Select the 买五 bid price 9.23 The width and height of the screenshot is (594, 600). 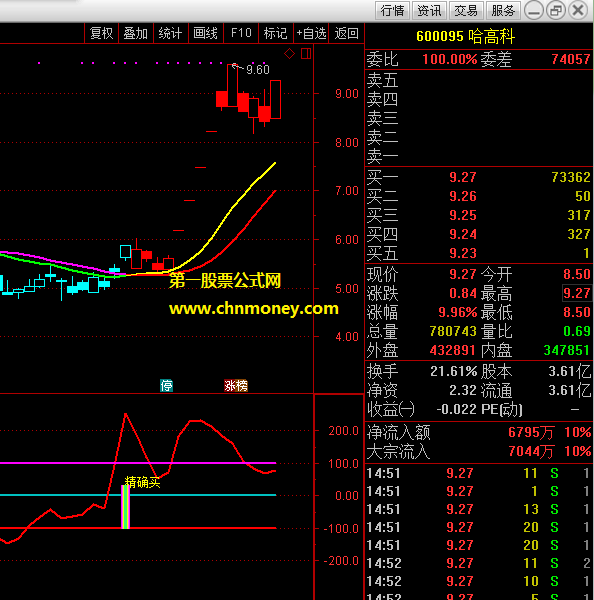(x=463, y=253)
